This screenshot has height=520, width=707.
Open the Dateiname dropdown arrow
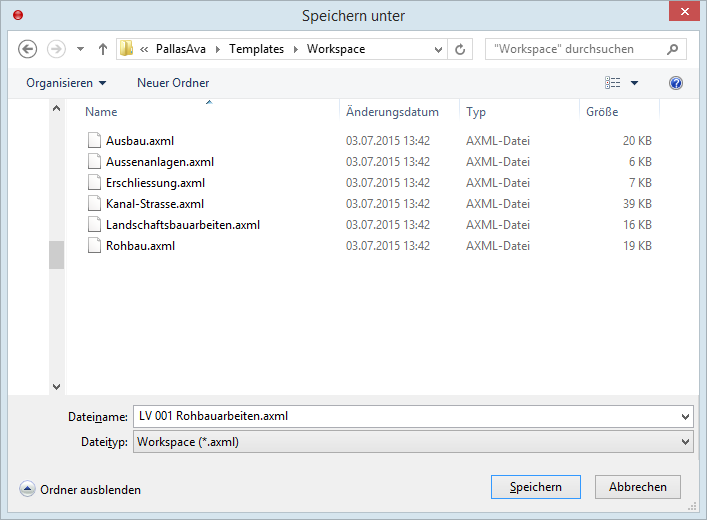[x=685, y=417]
